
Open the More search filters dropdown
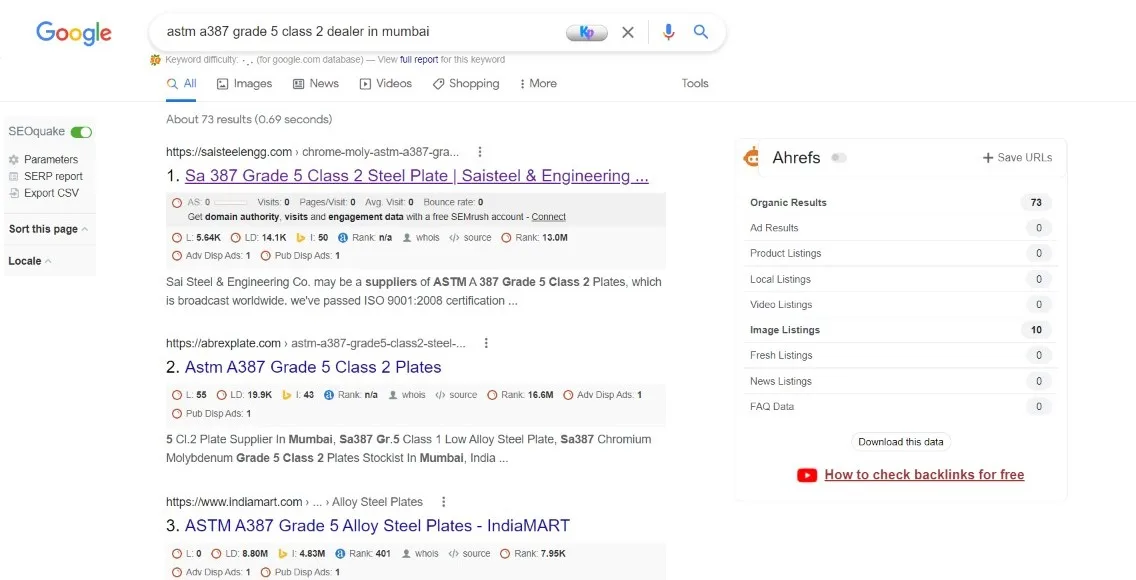point(538,83)
